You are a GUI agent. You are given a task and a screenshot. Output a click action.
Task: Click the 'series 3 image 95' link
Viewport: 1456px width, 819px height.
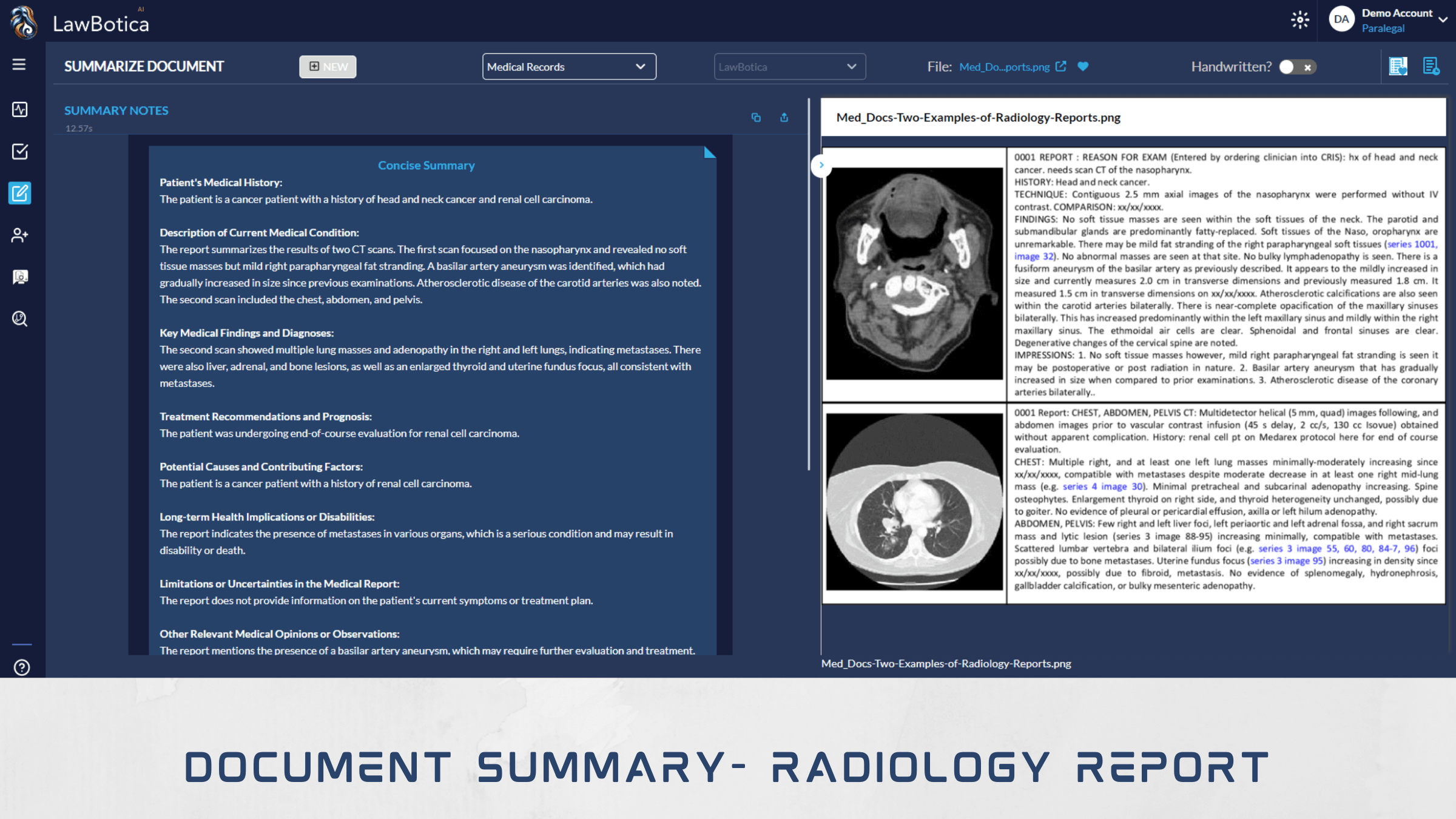pos(1287,561)
